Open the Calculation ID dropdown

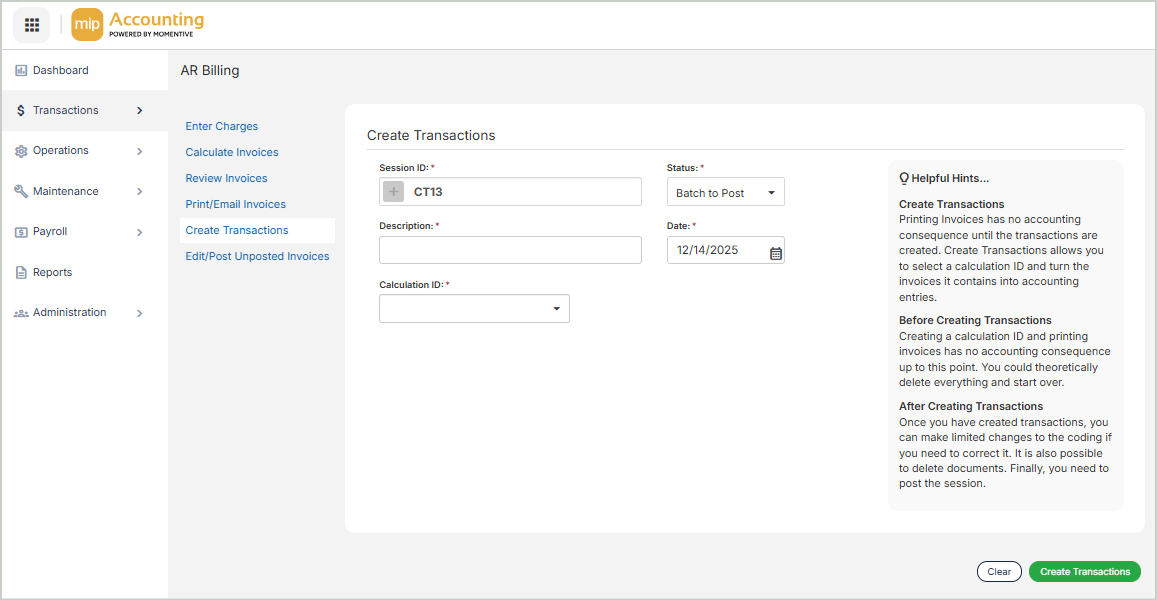click(x=474, y=309)
